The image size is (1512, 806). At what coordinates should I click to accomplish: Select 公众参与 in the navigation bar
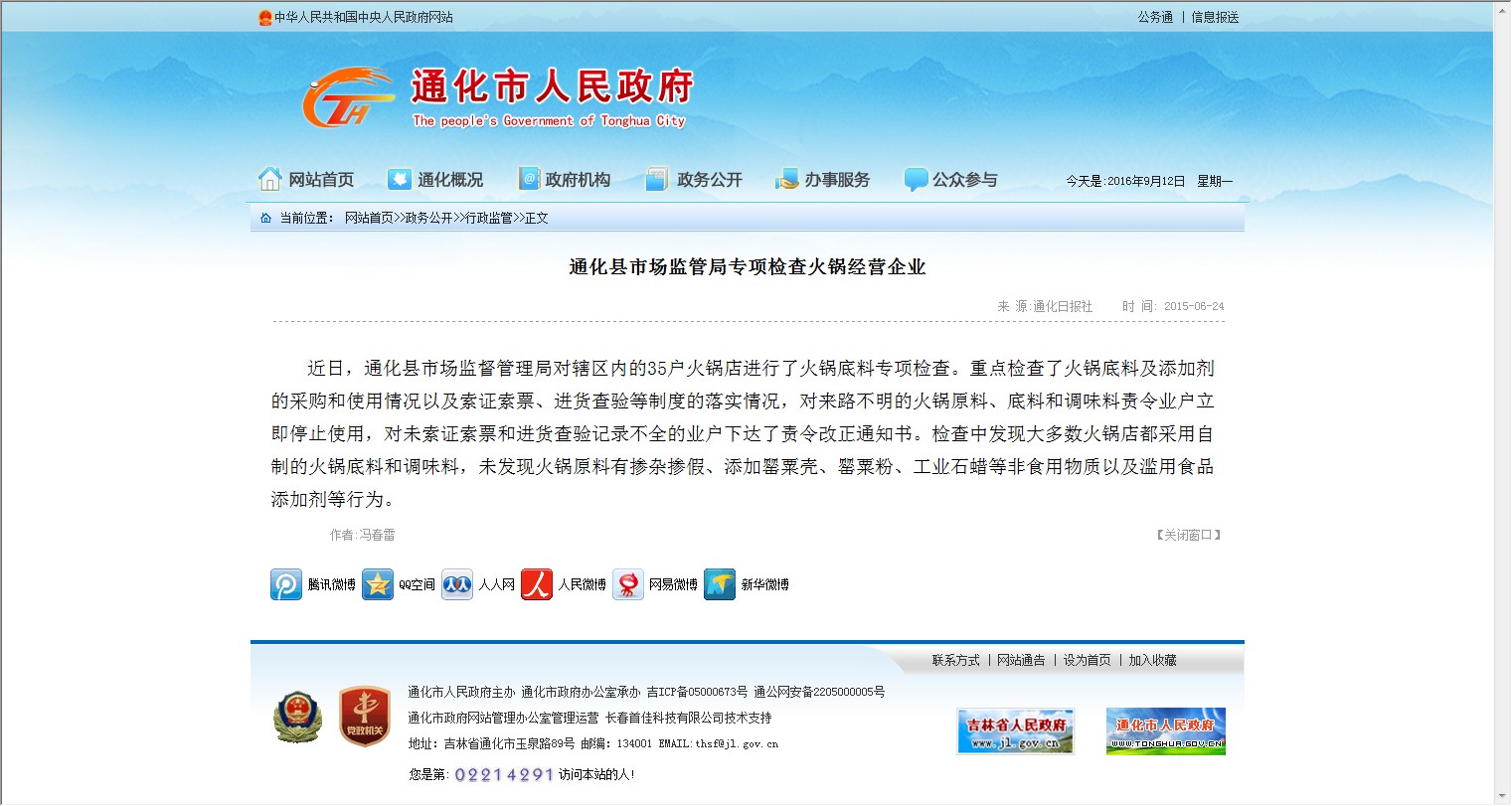click(951, 180)
